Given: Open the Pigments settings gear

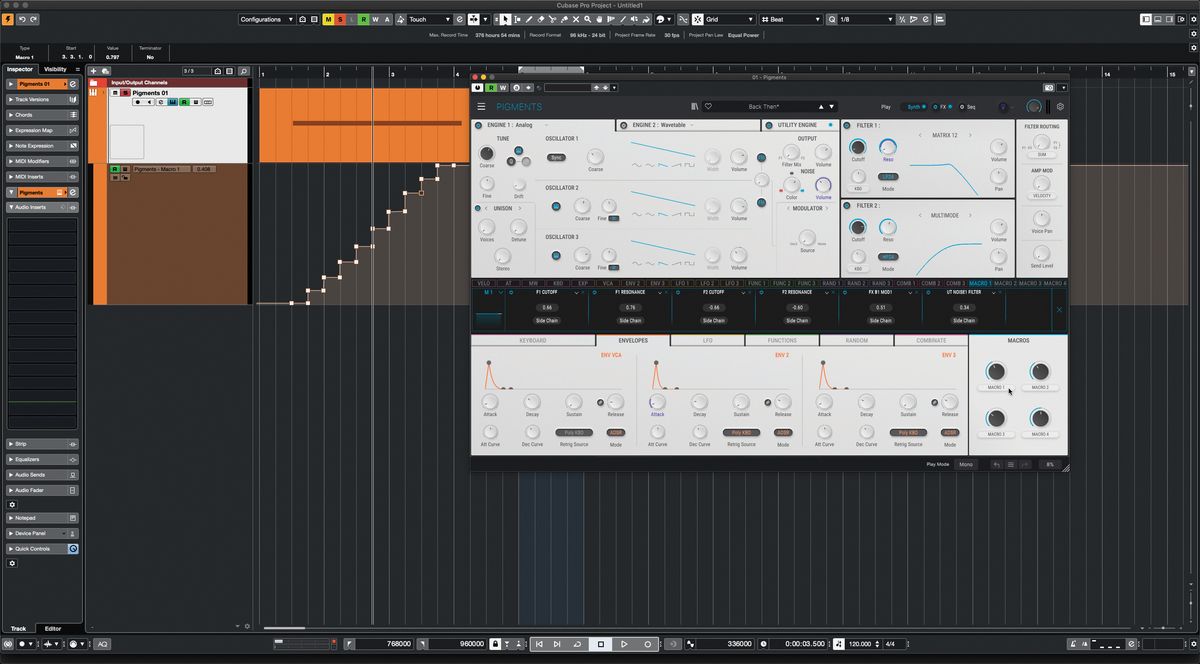Looking at the screenshot, I should [1061, 106].
